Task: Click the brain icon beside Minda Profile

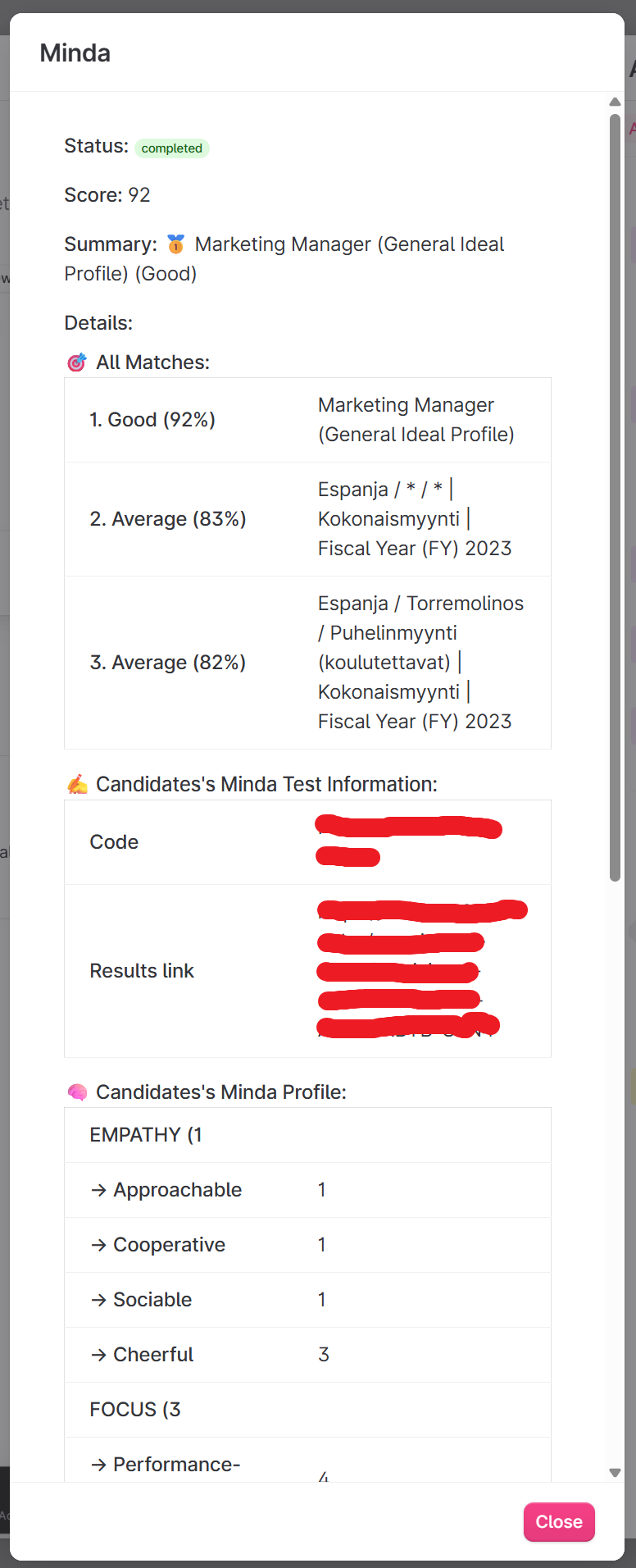Action: [x=77, y=1092]
